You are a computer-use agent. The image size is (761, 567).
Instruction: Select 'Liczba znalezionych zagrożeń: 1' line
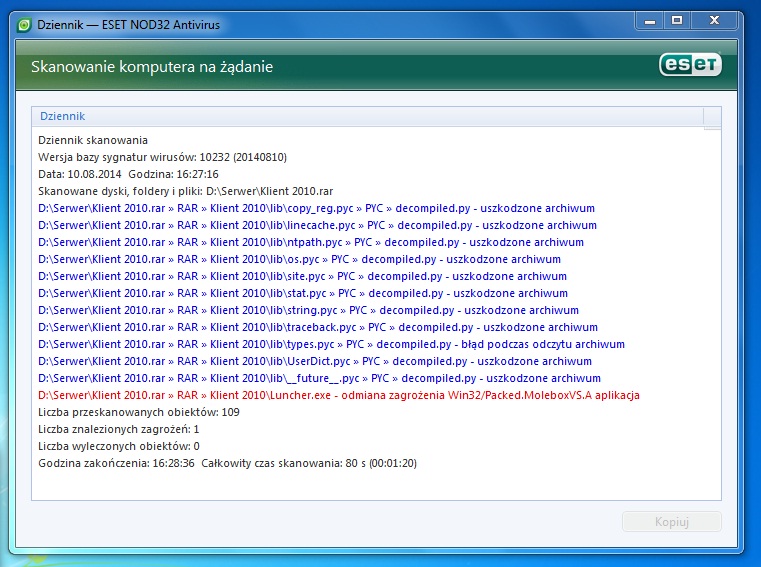(x=118, y=429)
